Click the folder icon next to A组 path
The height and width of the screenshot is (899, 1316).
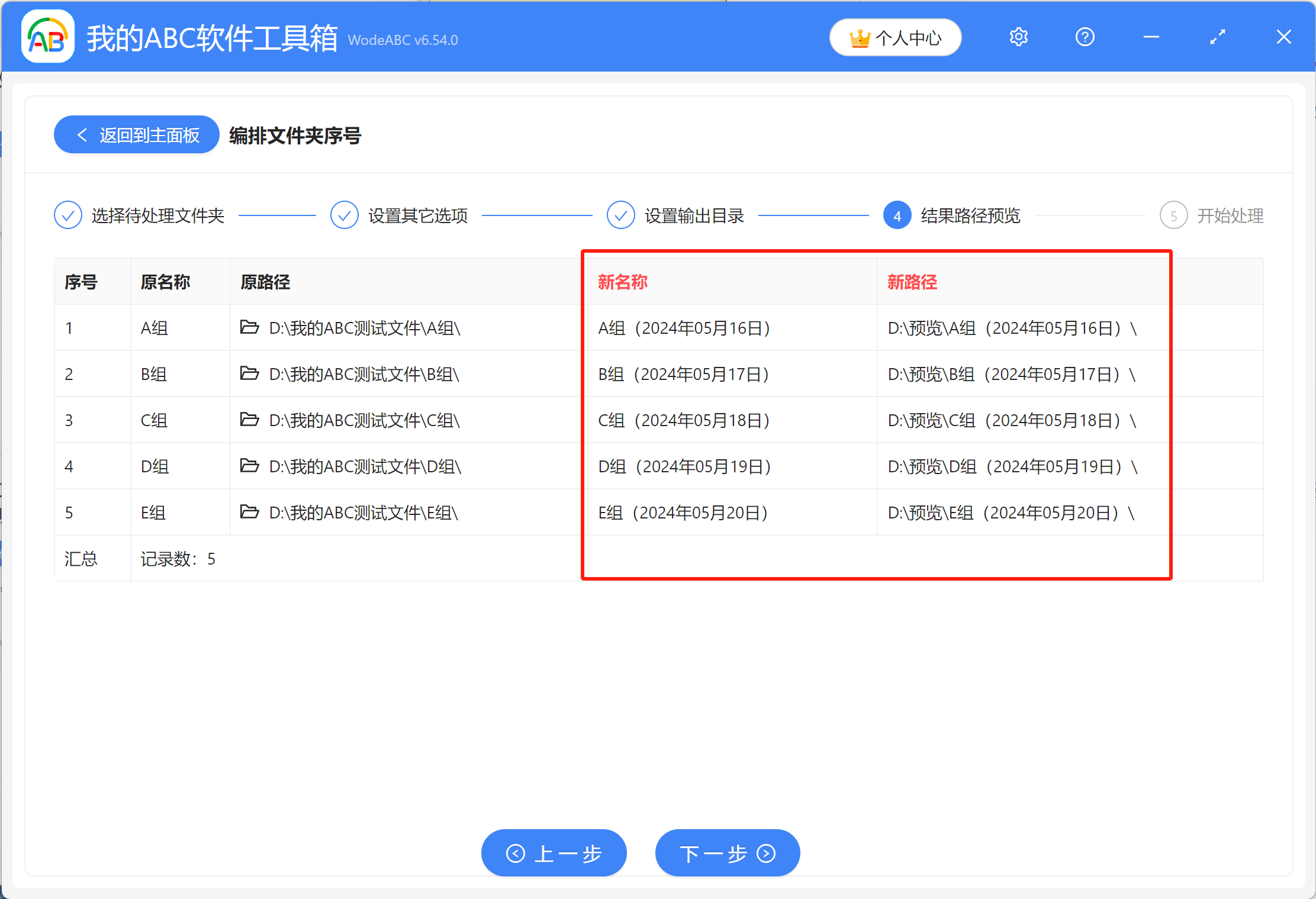pyautogui.click(x=250, y=327)
